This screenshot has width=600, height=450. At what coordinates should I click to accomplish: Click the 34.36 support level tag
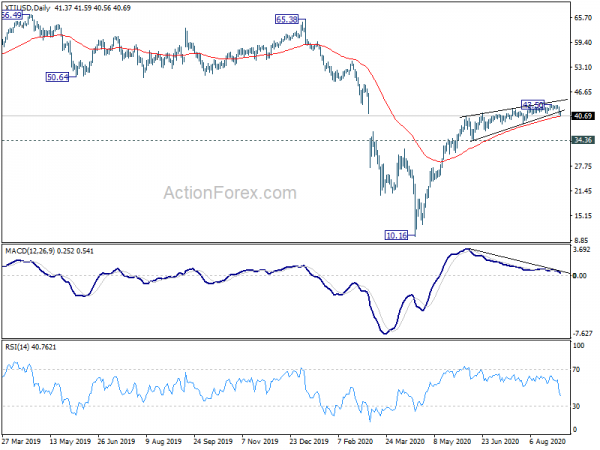coord(583,140)
